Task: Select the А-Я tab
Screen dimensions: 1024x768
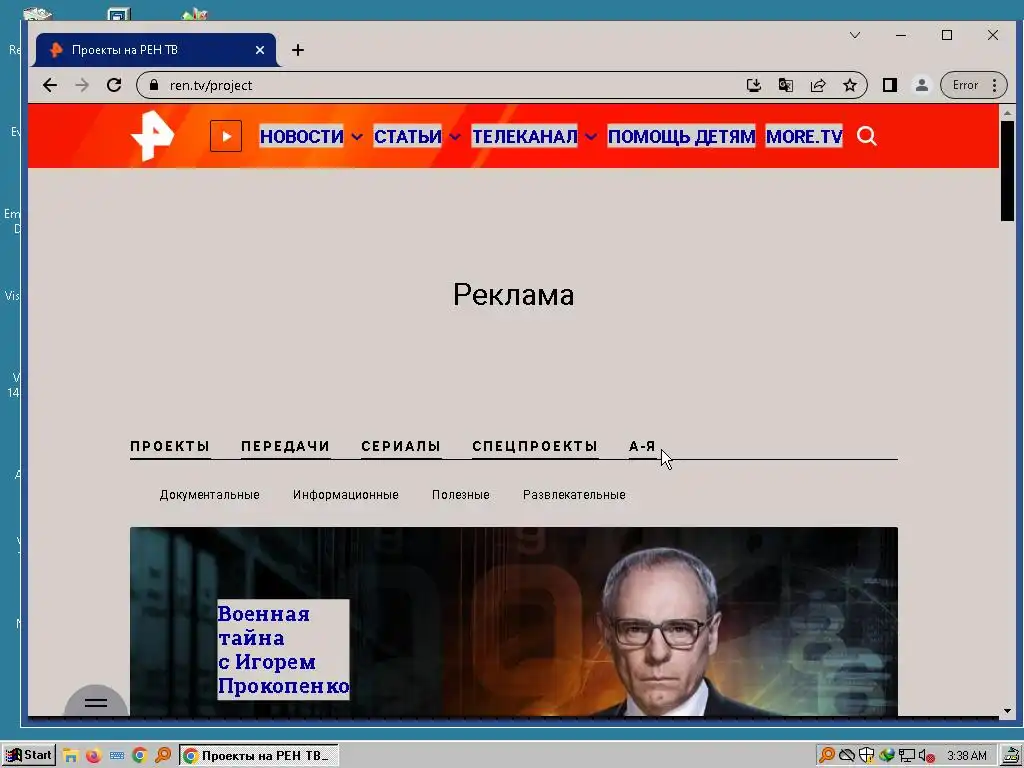Action: [x=642, y=447]
